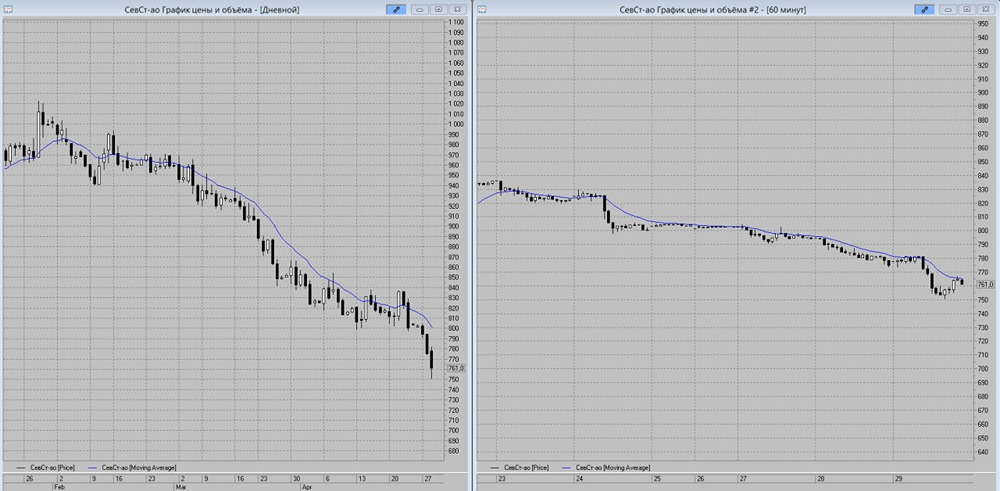Click date 13 on the daily chart time axis
The width and height of the screenshot is (1000, 491).
tap(362, 478)
